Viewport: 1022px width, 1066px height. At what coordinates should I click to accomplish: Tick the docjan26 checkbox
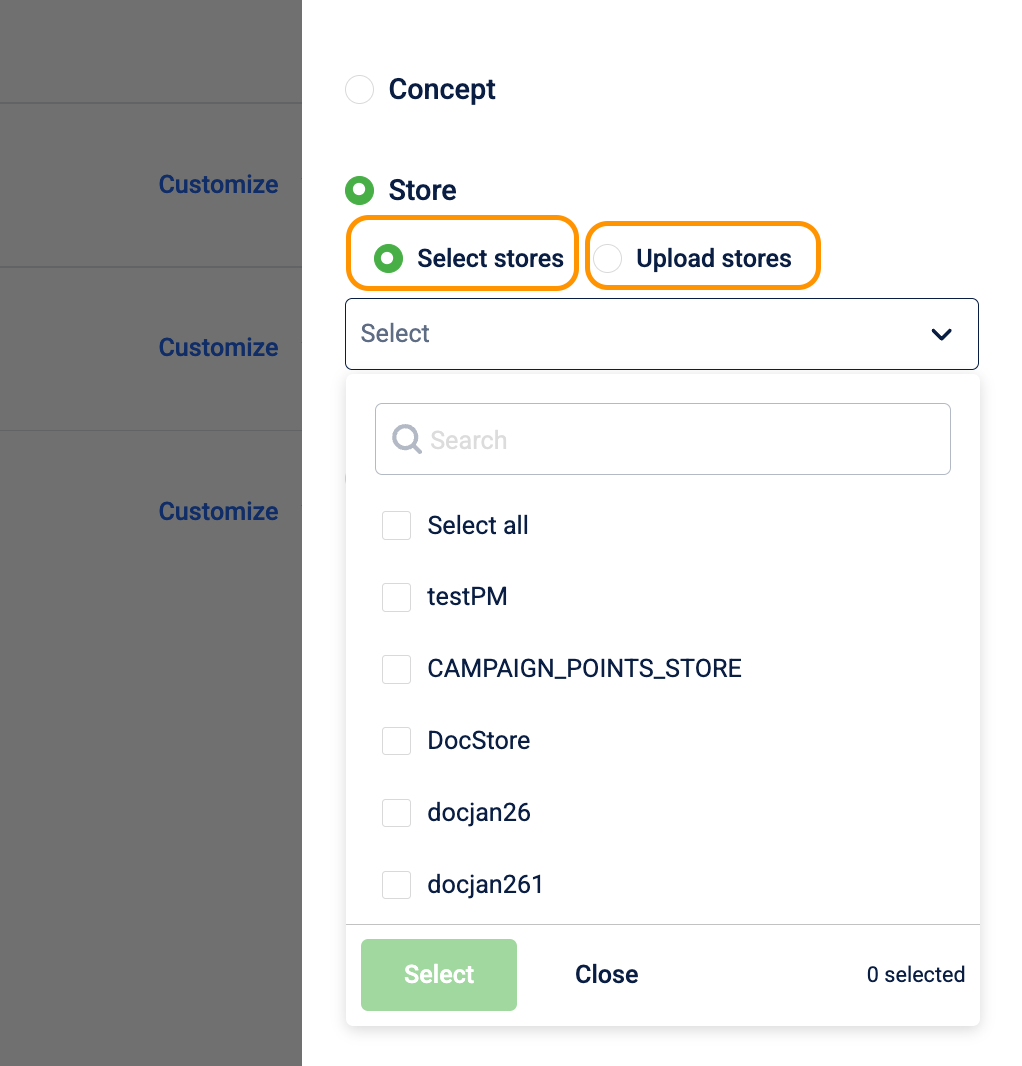[397, 813]
